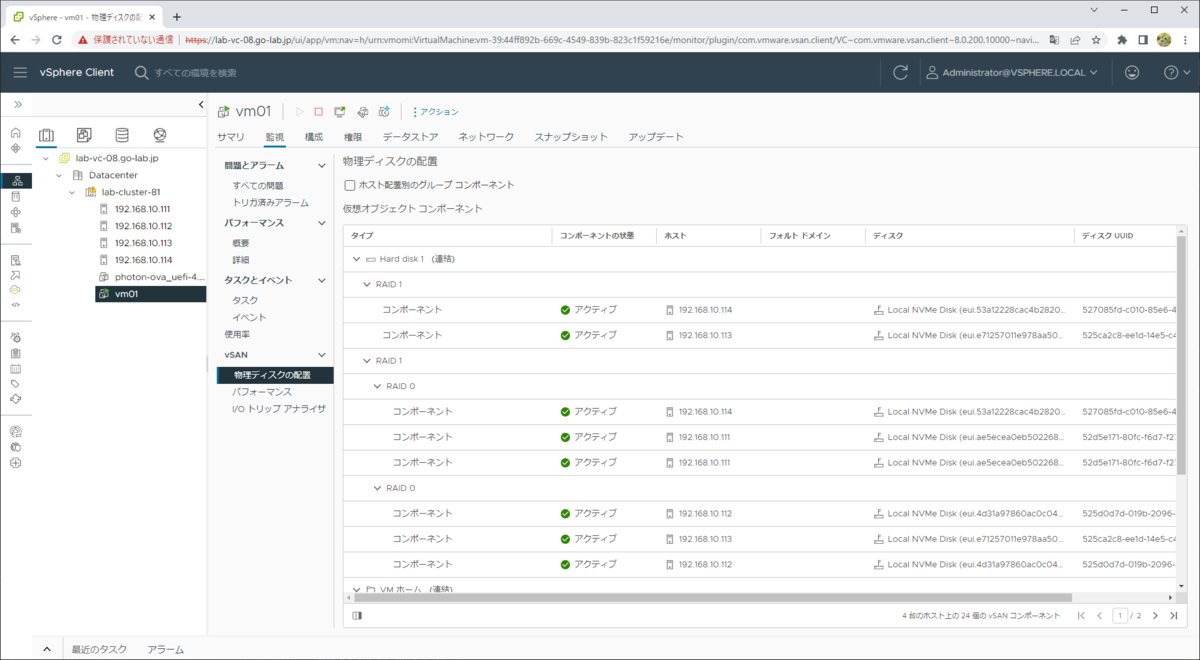
Task: Switch to the スナップショット tab
Action: pyautogui.click(x=571, y=137)
